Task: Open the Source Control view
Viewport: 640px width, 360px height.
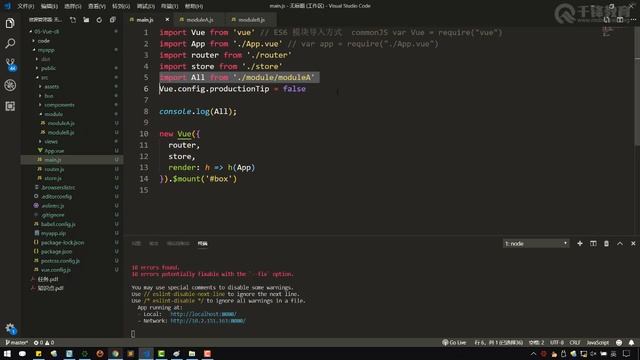Action: [x=10, y=64]
